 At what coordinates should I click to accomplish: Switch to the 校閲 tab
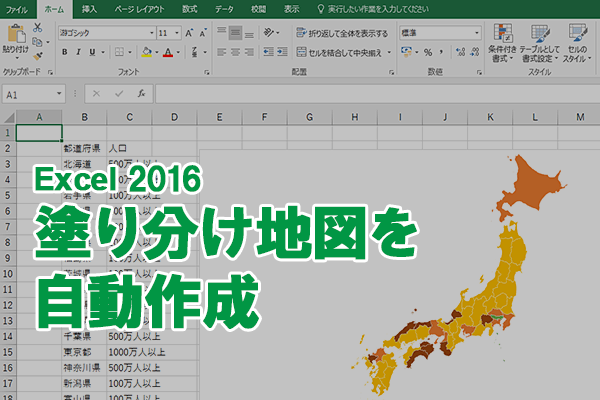[x=258, y=9]
